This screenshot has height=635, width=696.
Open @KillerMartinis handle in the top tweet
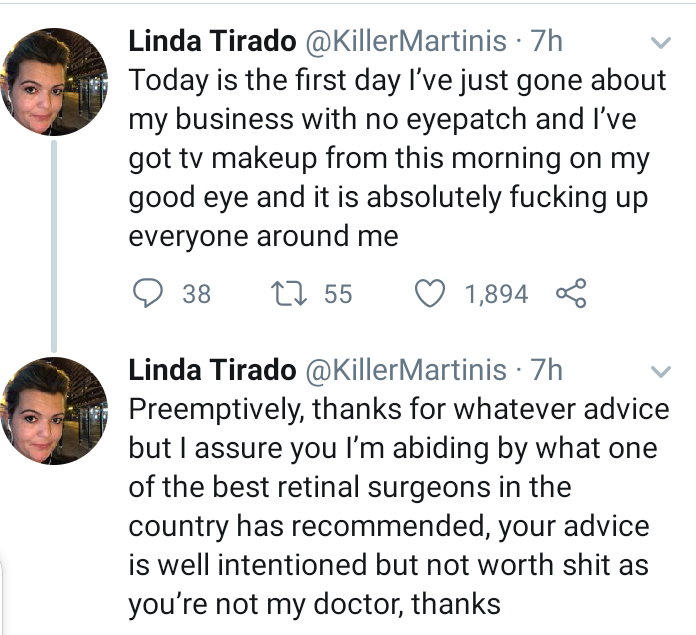pos(405,42)
